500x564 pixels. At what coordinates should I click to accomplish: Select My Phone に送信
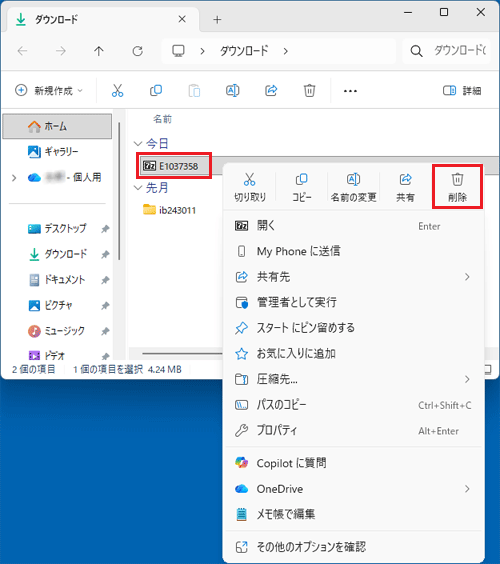tap(353, 251)
